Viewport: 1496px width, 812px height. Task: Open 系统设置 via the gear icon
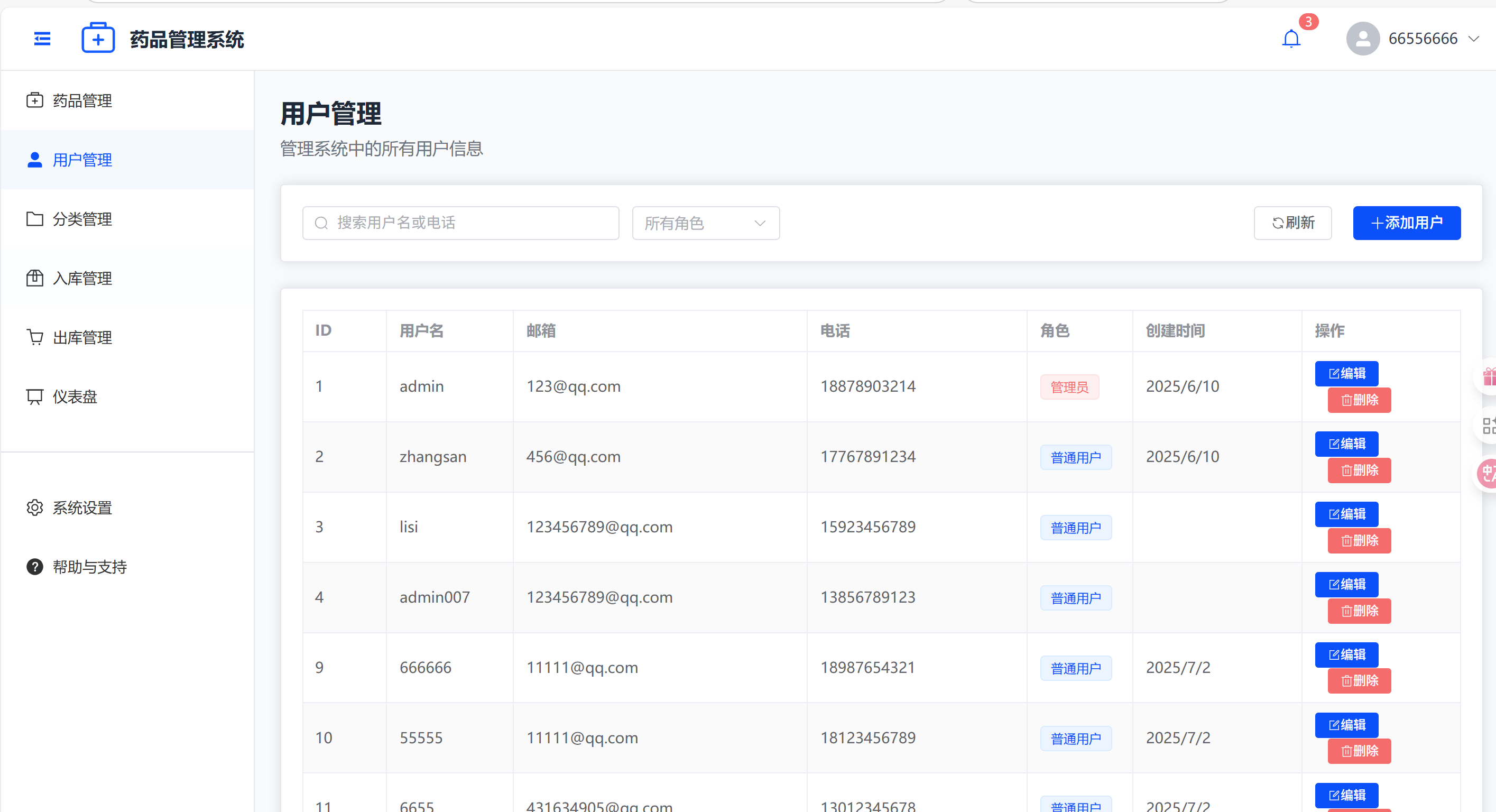tap(35, 508)
